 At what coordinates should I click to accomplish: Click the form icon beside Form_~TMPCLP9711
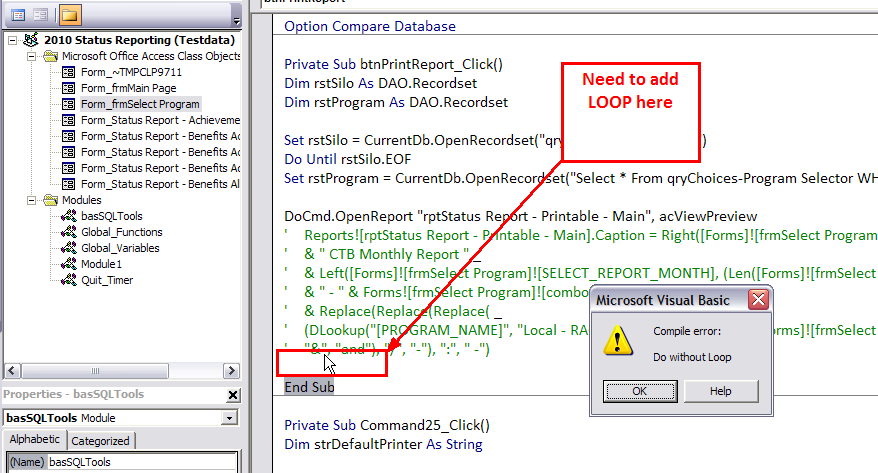[68, 72]
